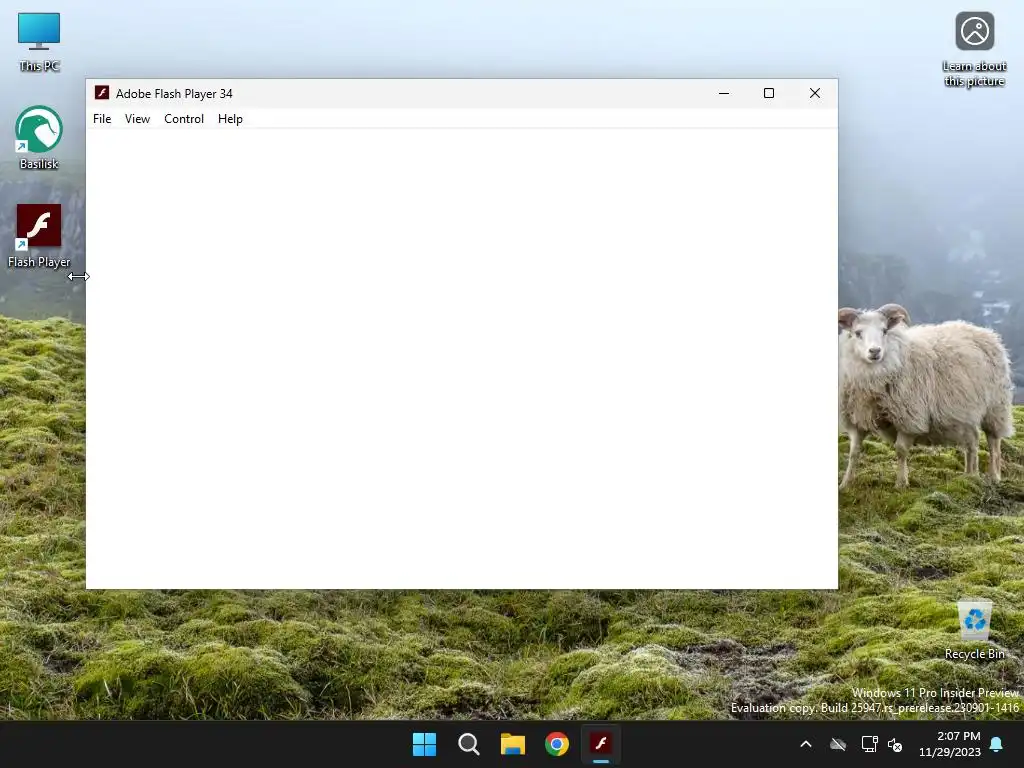Open the Control menu
Image resolution: width=1024 pixels, height=768 pixels.
tap(184, 119)
